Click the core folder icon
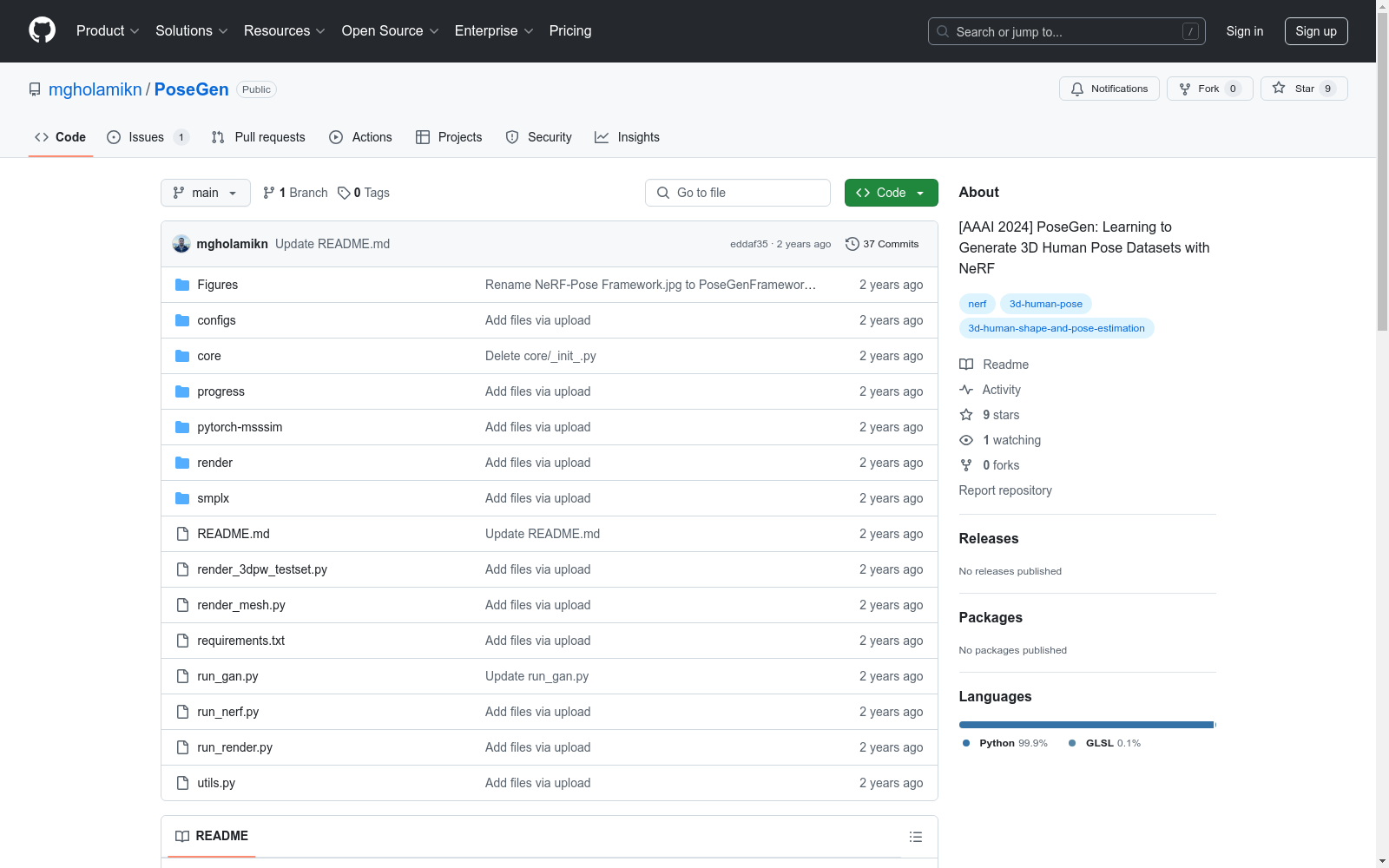 coord(182,356)
